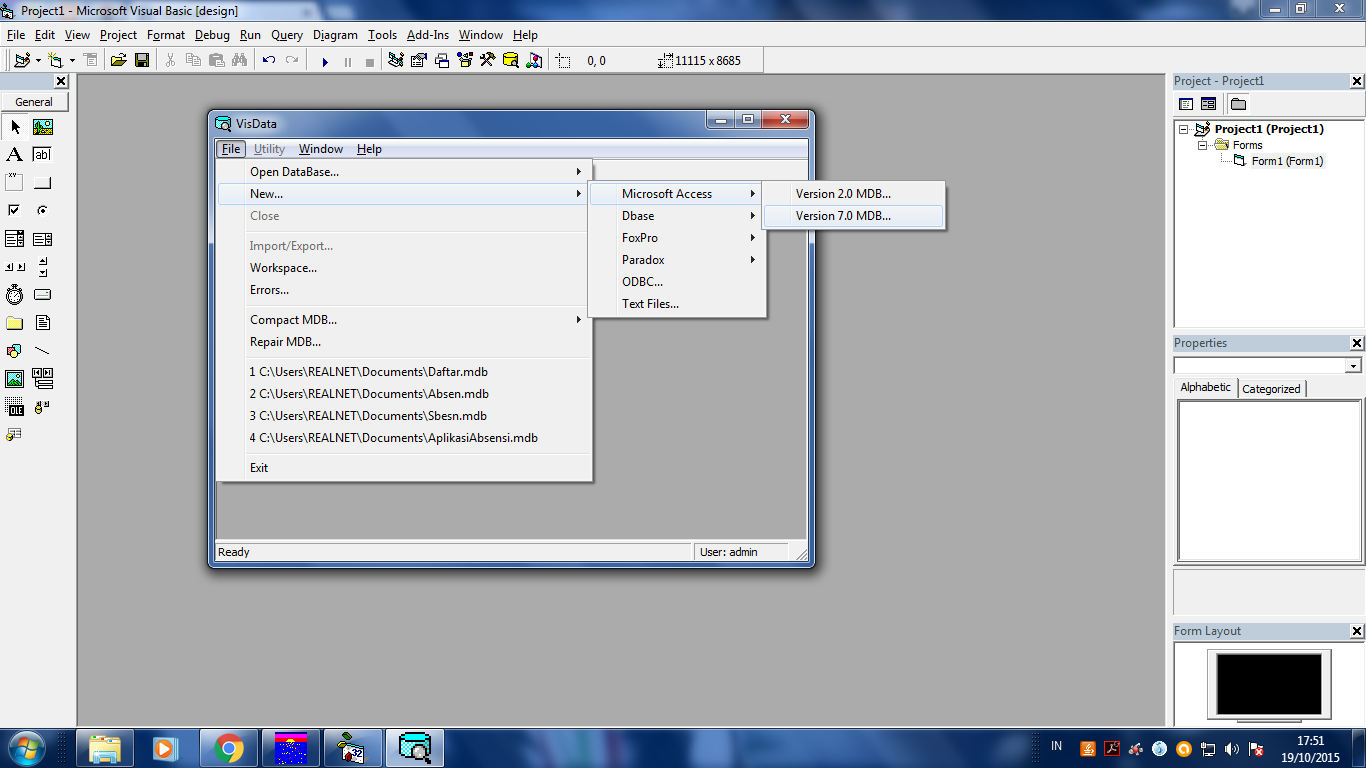Pick the Frame control in the toolbox
Viewport: 1366px width, 768px height.
coord(15,182)
